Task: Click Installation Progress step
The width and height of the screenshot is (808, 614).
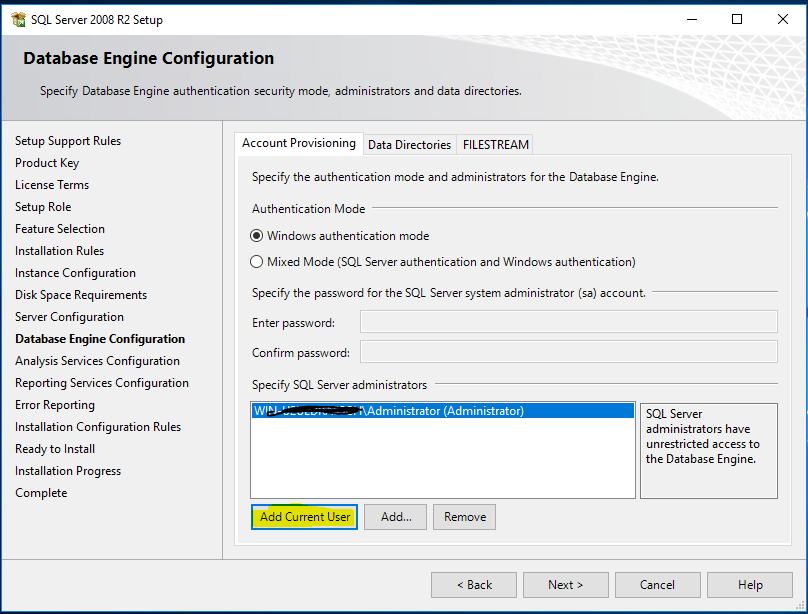Action: [68, 471]
